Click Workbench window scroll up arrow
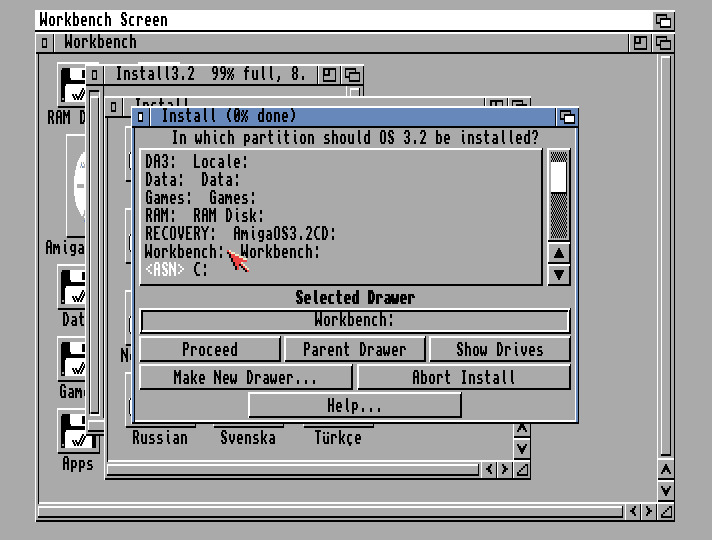The height and width of the screenshot is (540, 712). (x=666, y=470)
